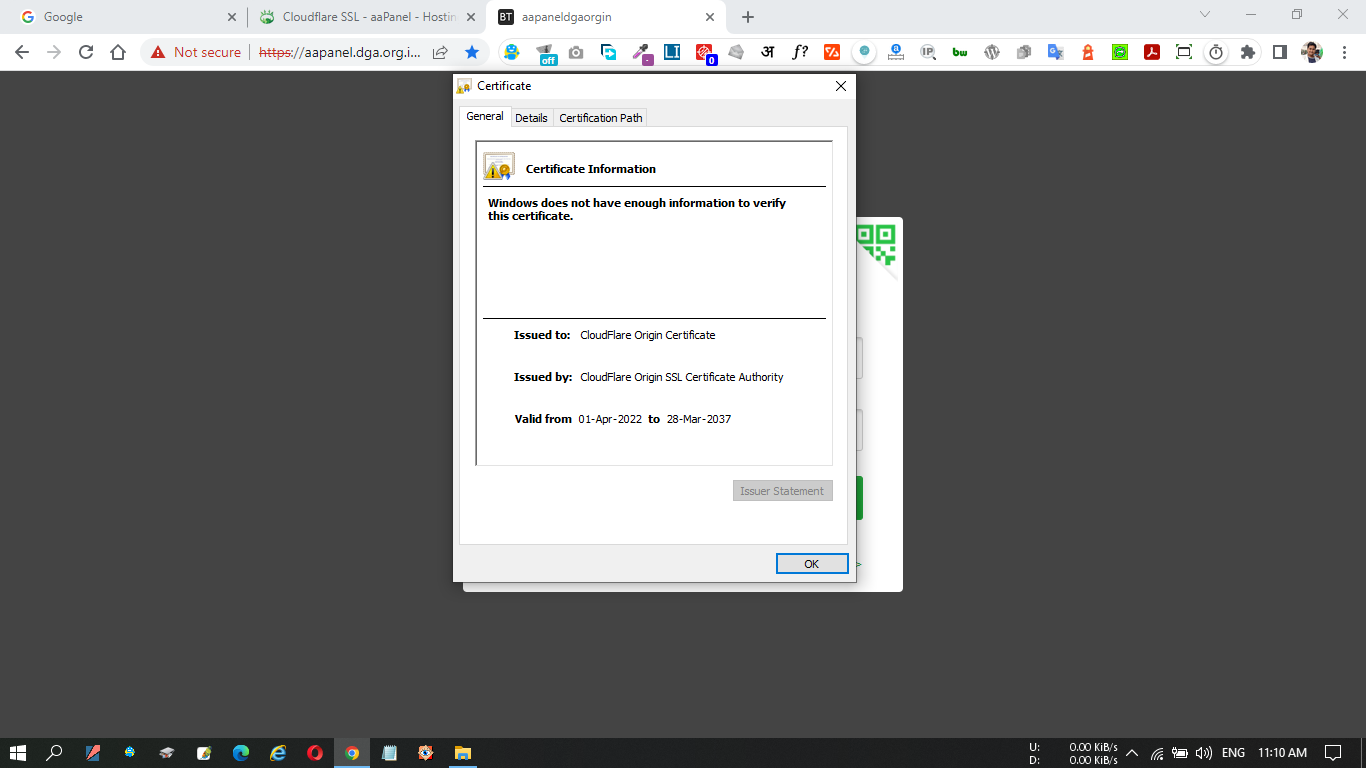Open the blue 'LI' extension
Image resolution: width=1366 pixels, height=768 pixels.
[672, 52]
